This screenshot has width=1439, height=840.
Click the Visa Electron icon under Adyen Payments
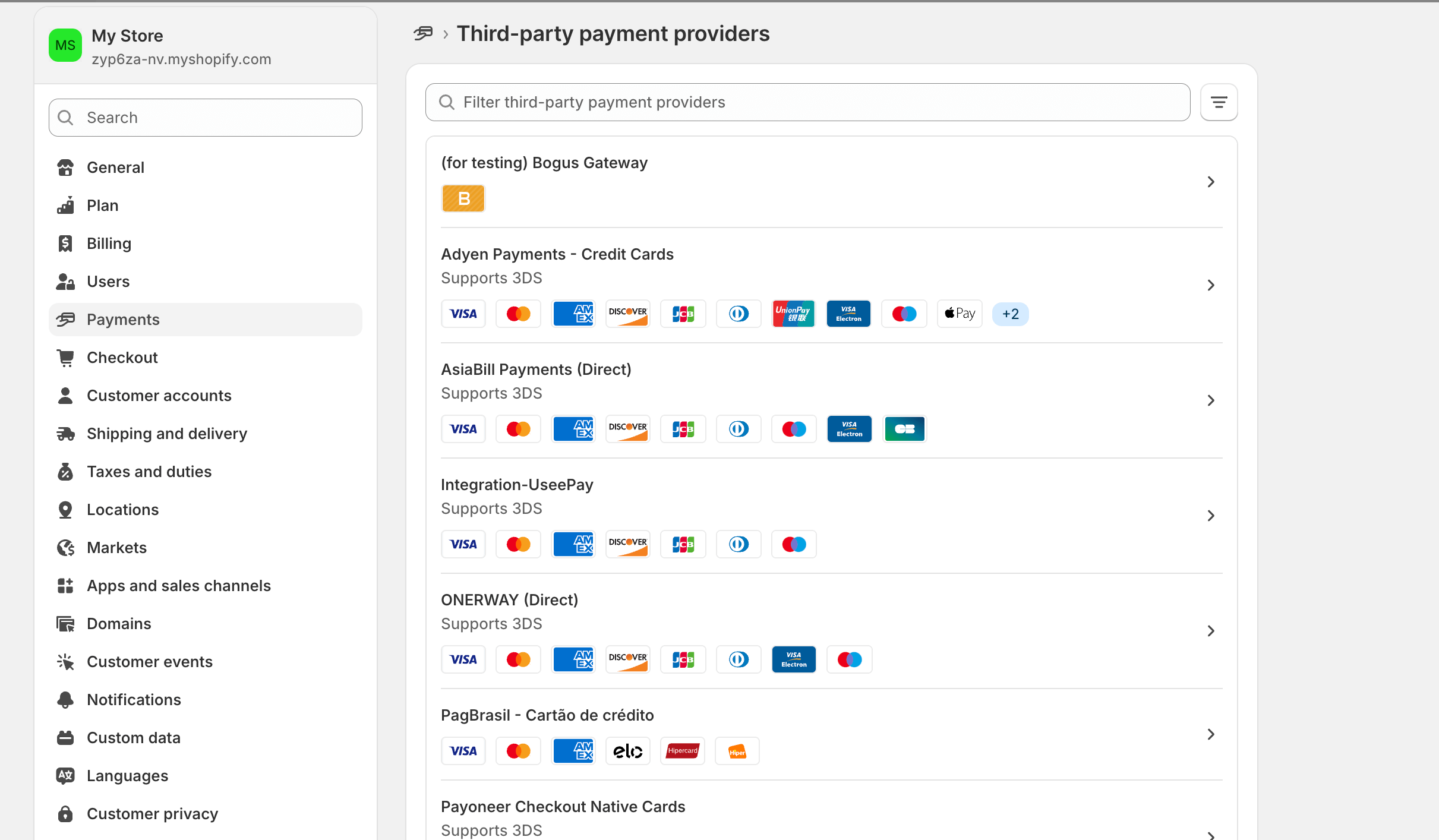(849, 314)
